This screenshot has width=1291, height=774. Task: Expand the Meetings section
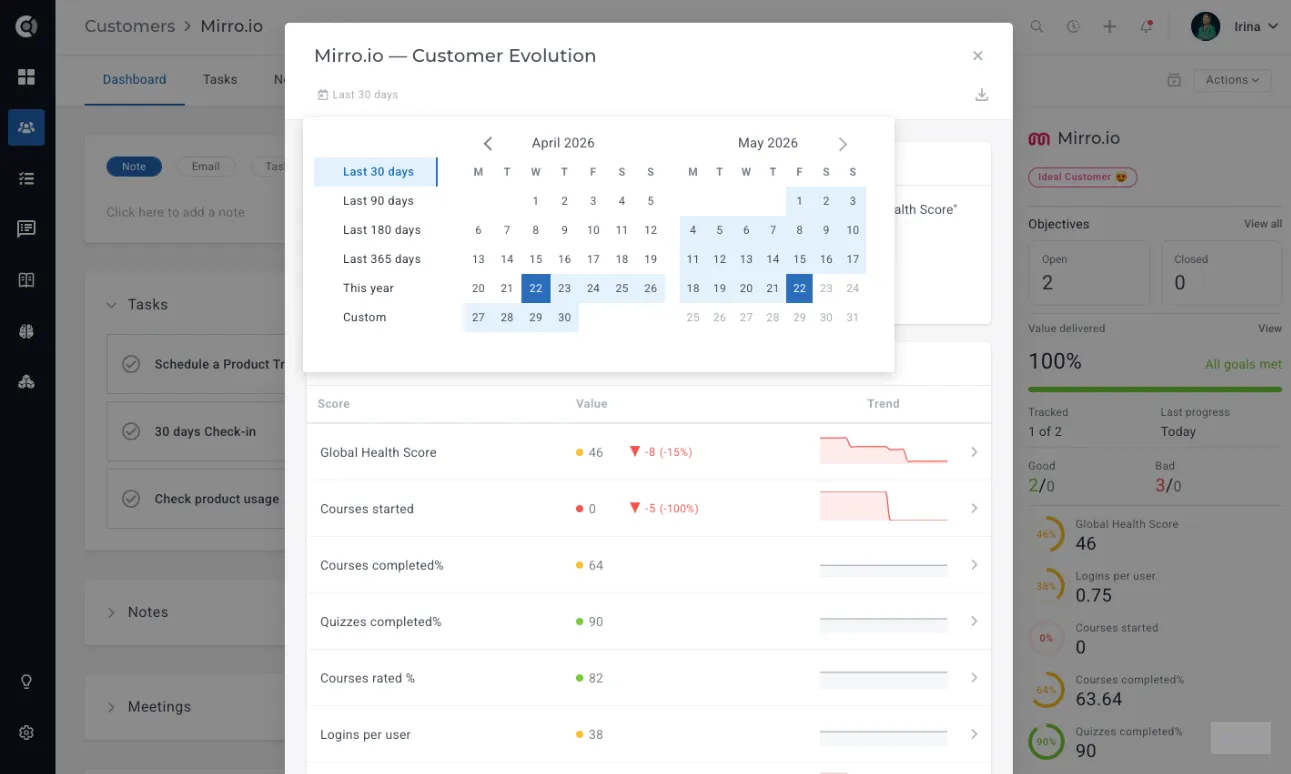coord(112,707)
